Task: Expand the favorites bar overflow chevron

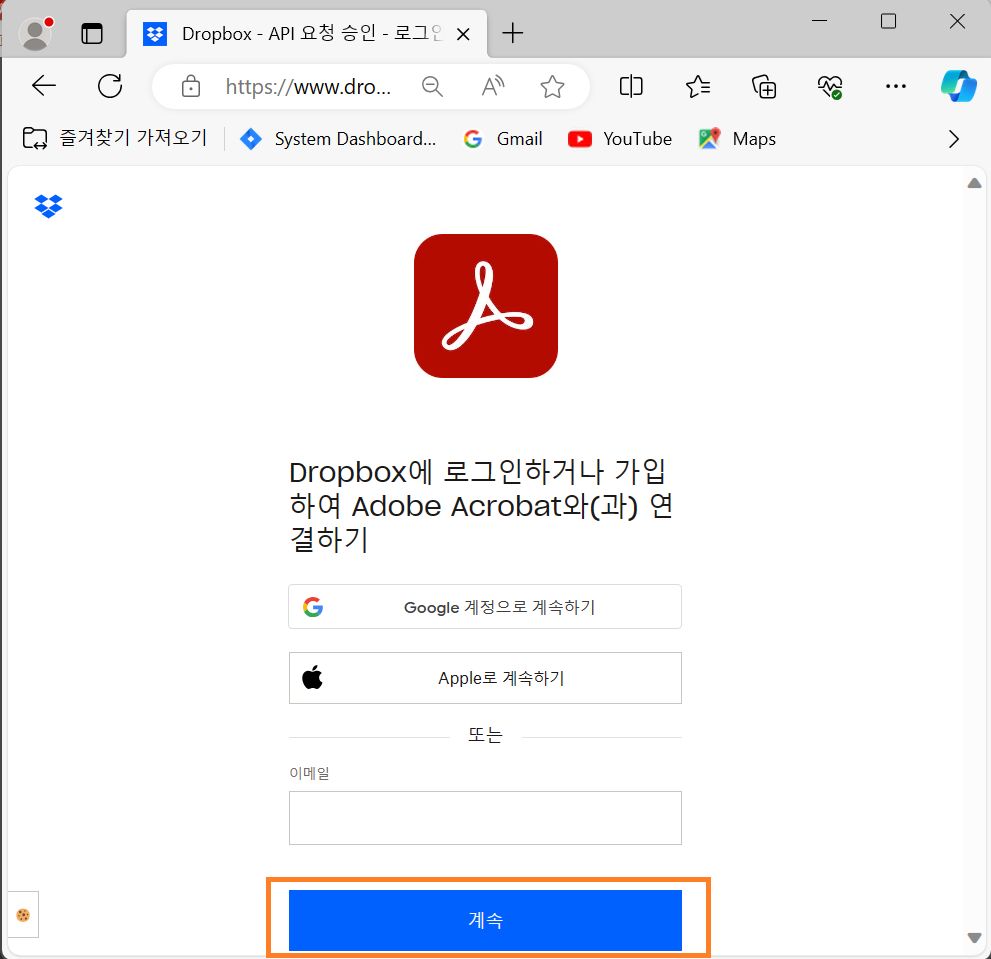Action: click(954, 139)
